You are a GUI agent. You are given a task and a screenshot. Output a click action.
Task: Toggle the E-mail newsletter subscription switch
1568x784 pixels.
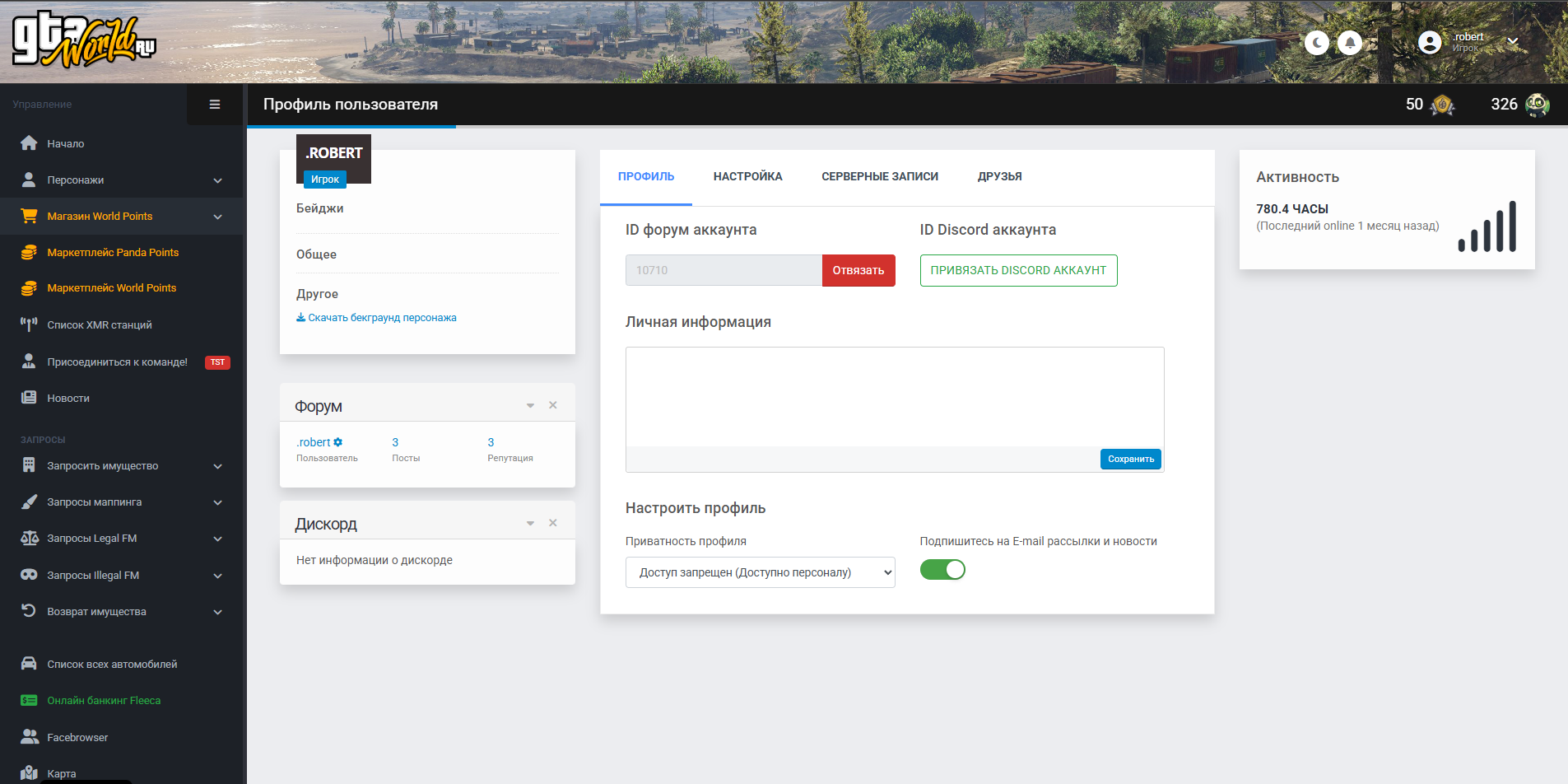942,570
